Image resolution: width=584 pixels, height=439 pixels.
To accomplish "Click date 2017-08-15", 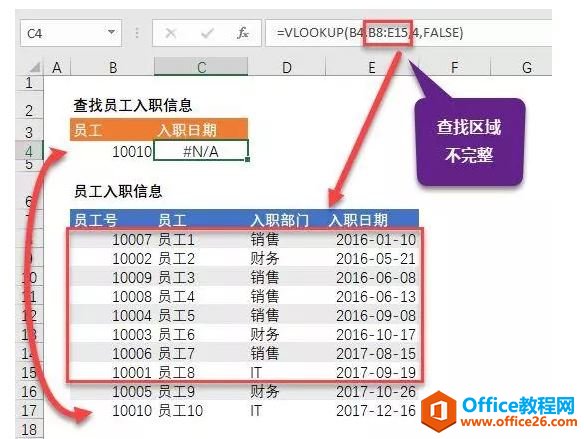I will [x=376, y=353].
